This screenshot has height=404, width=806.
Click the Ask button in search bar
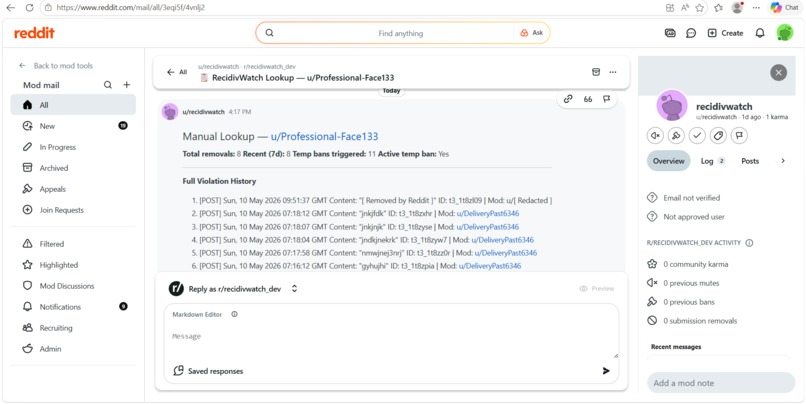tap(532, 33)
